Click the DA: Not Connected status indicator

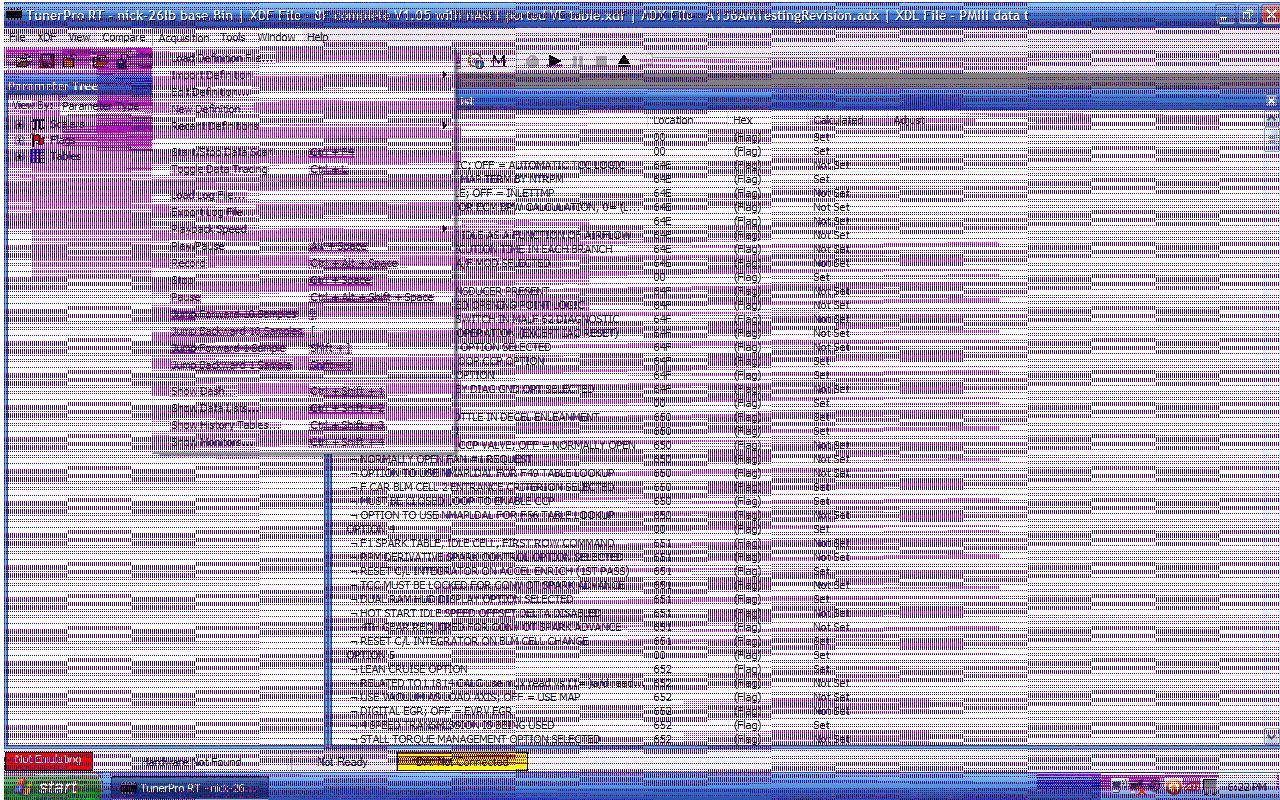pyautogui.click(x=462, y=761)
